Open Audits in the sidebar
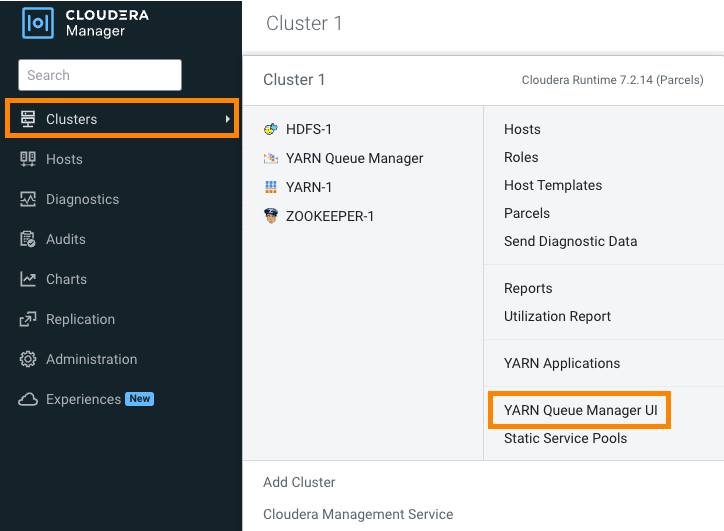 (x=65, y=239)
